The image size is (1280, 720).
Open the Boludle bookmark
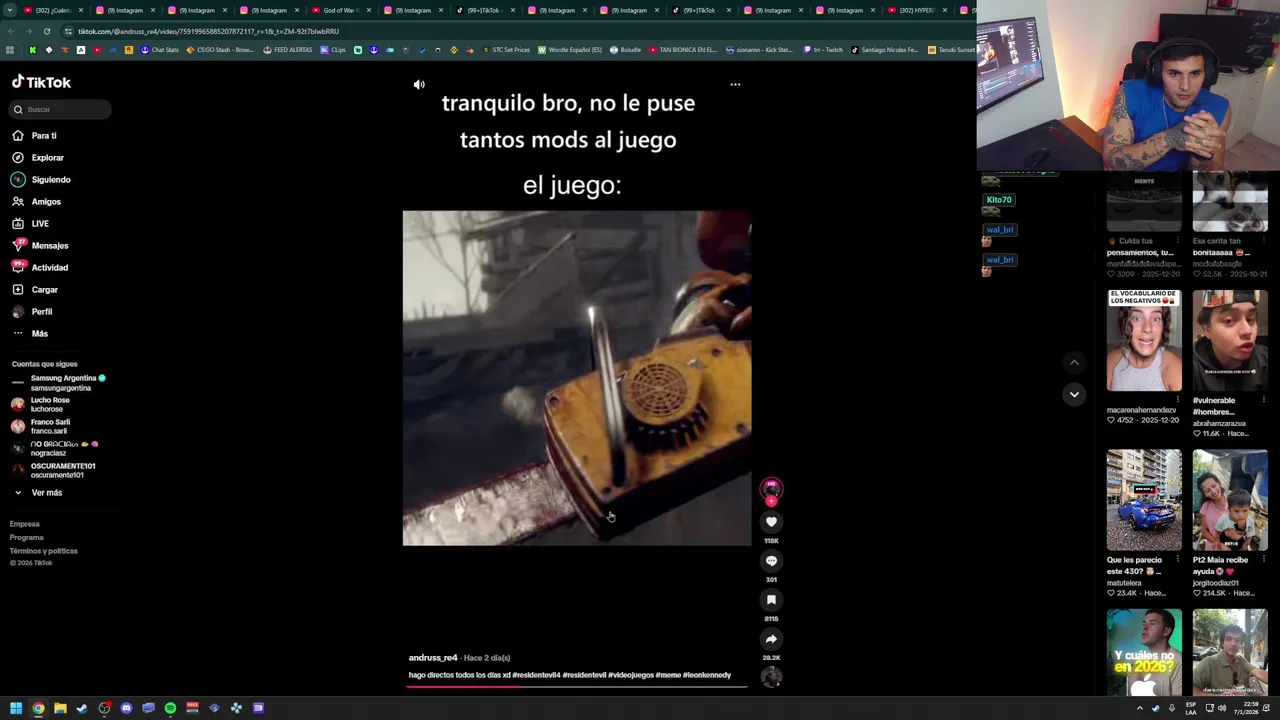point(627,50)
